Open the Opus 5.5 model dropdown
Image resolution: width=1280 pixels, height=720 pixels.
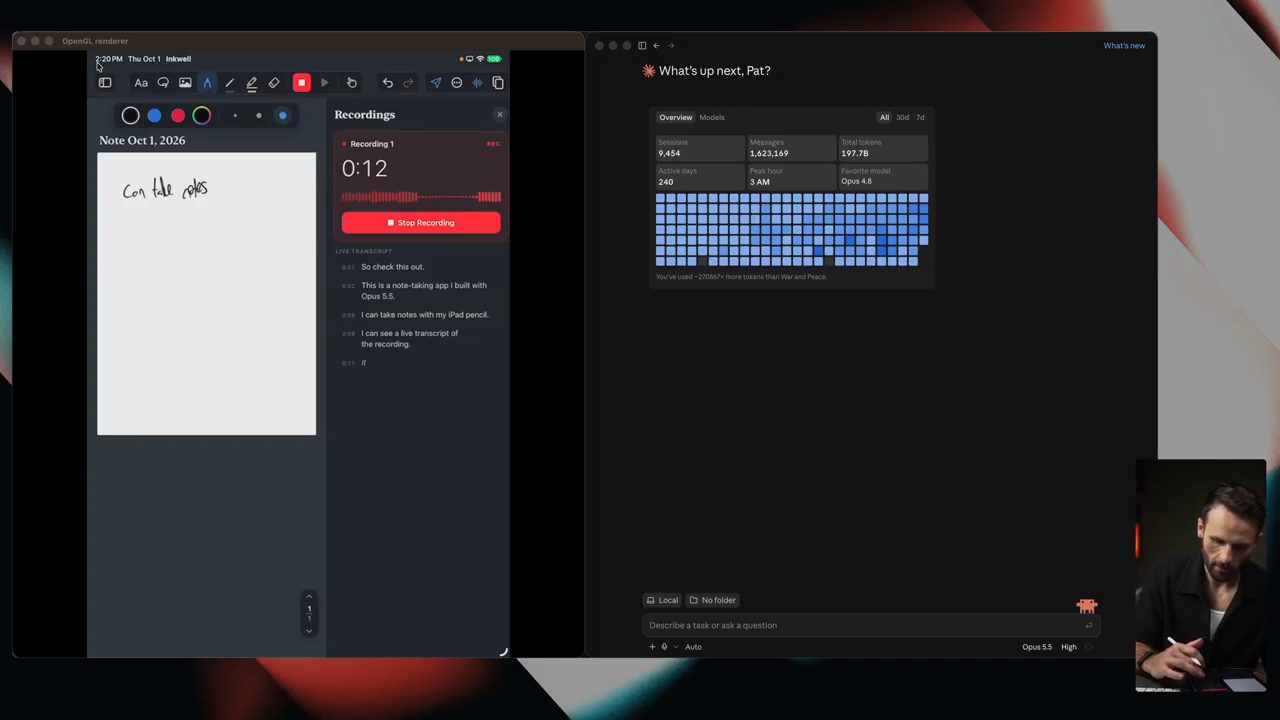tap(1037, 647)
